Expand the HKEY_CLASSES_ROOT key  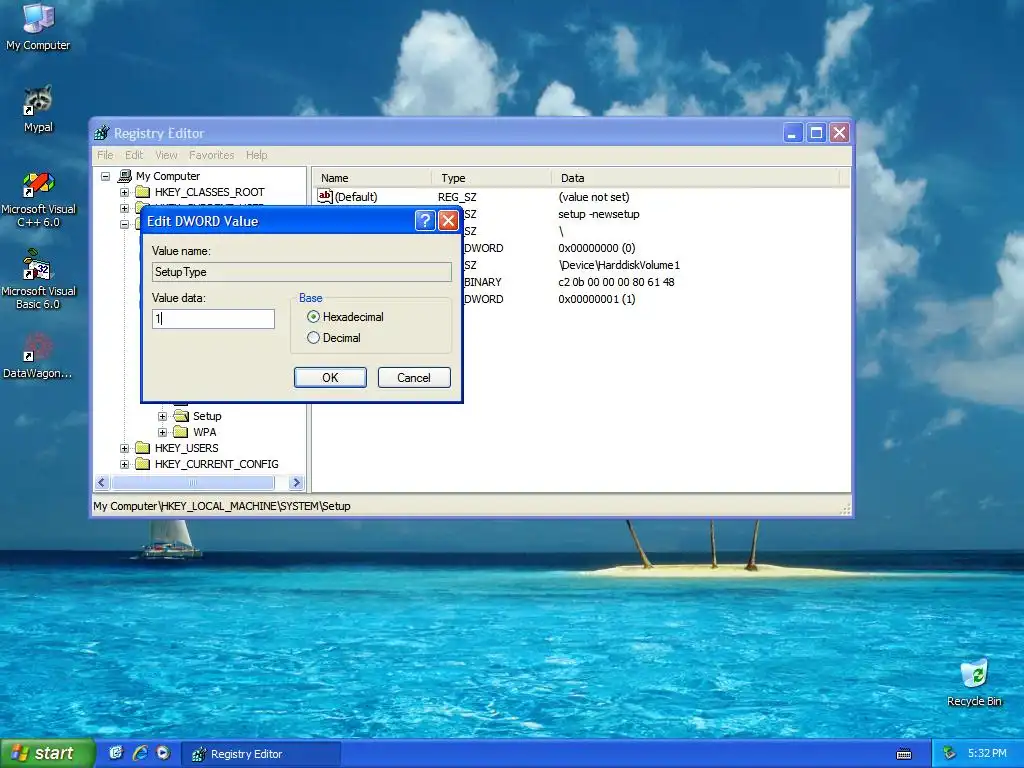coord(124,192)
